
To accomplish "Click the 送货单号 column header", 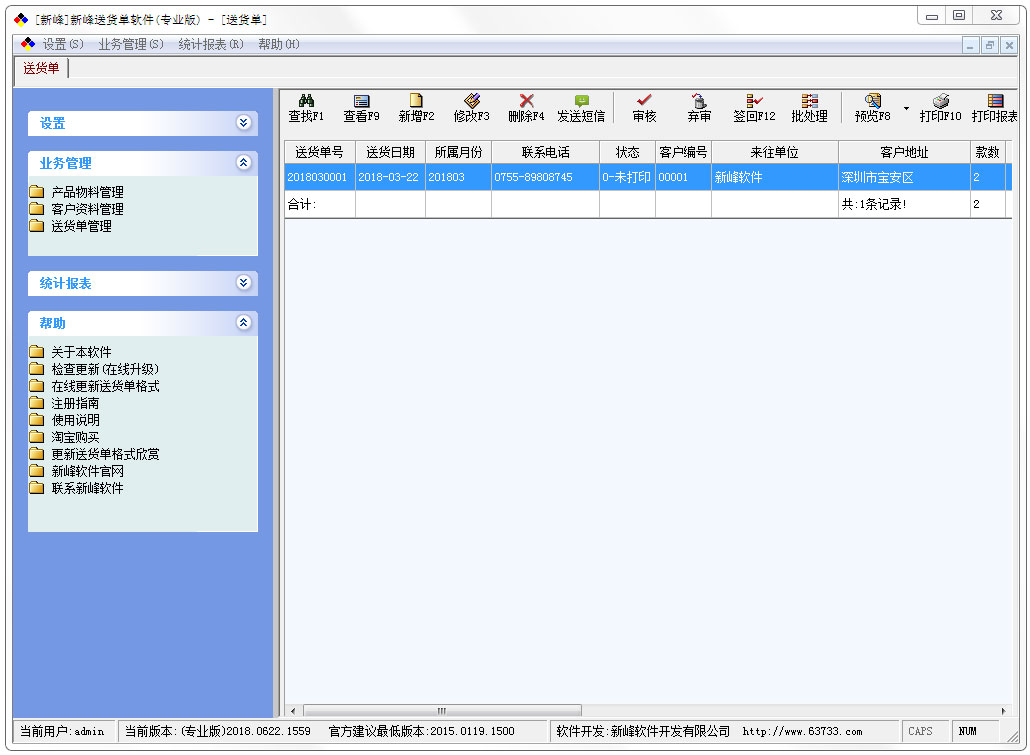I will point(319,152).
